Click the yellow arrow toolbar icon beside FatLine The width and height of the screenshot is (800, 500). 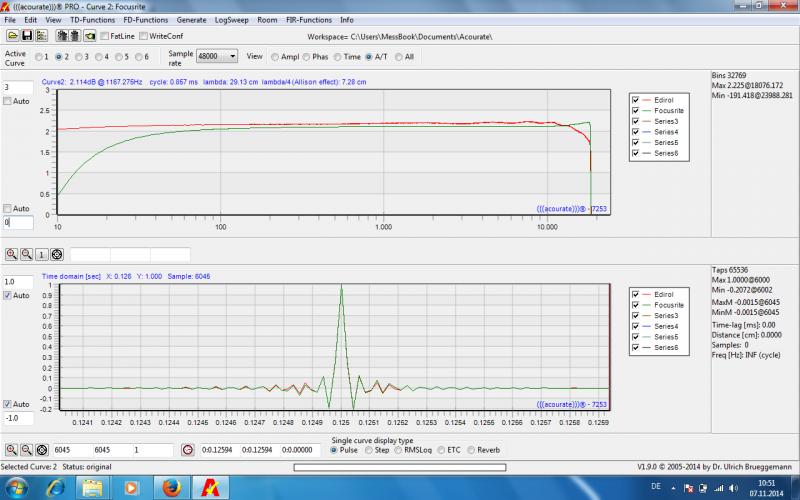pos(90,36)
